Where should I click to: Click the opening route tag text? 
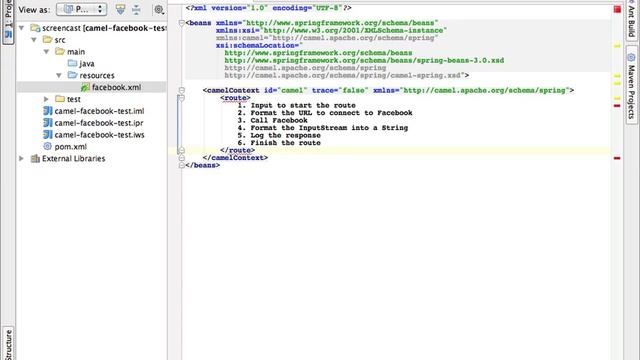pyautogui.click(x=235, y=98)
